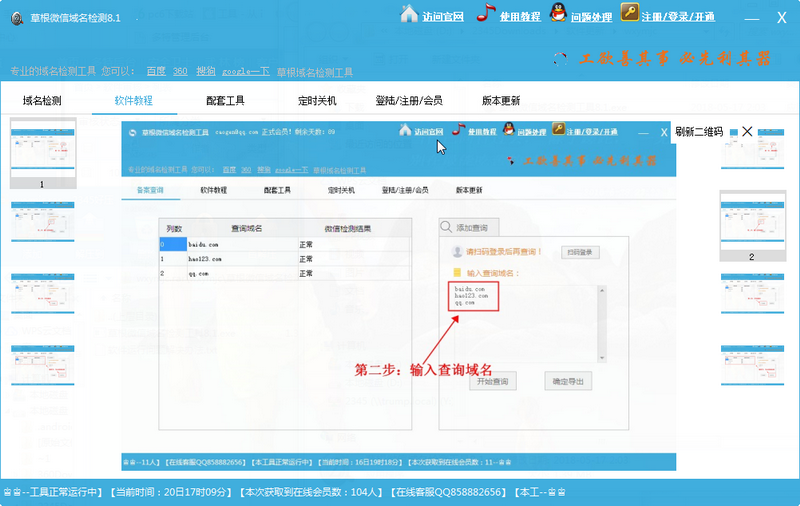The width and height of the screenshot is (800, 506).
Task: Click the 草根域名检测工具 text in the header
Action: point(314,72)
